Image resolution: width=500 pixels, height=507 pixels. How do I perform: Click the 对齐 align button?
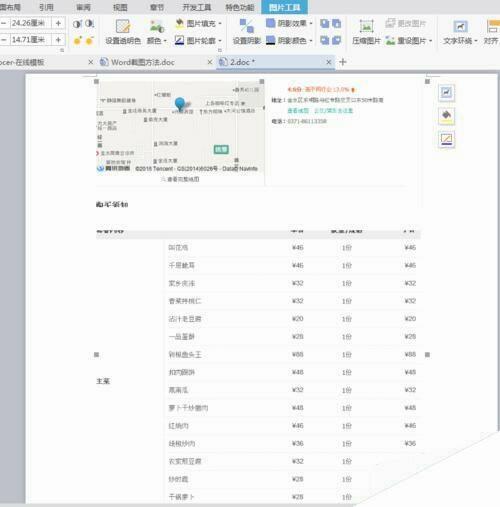(x=492, y=32)
